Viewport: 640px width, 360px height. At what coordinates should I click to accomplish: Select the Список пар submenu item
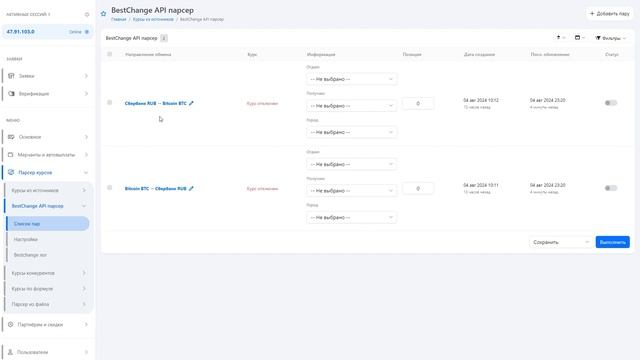click(x=48, y=224)
